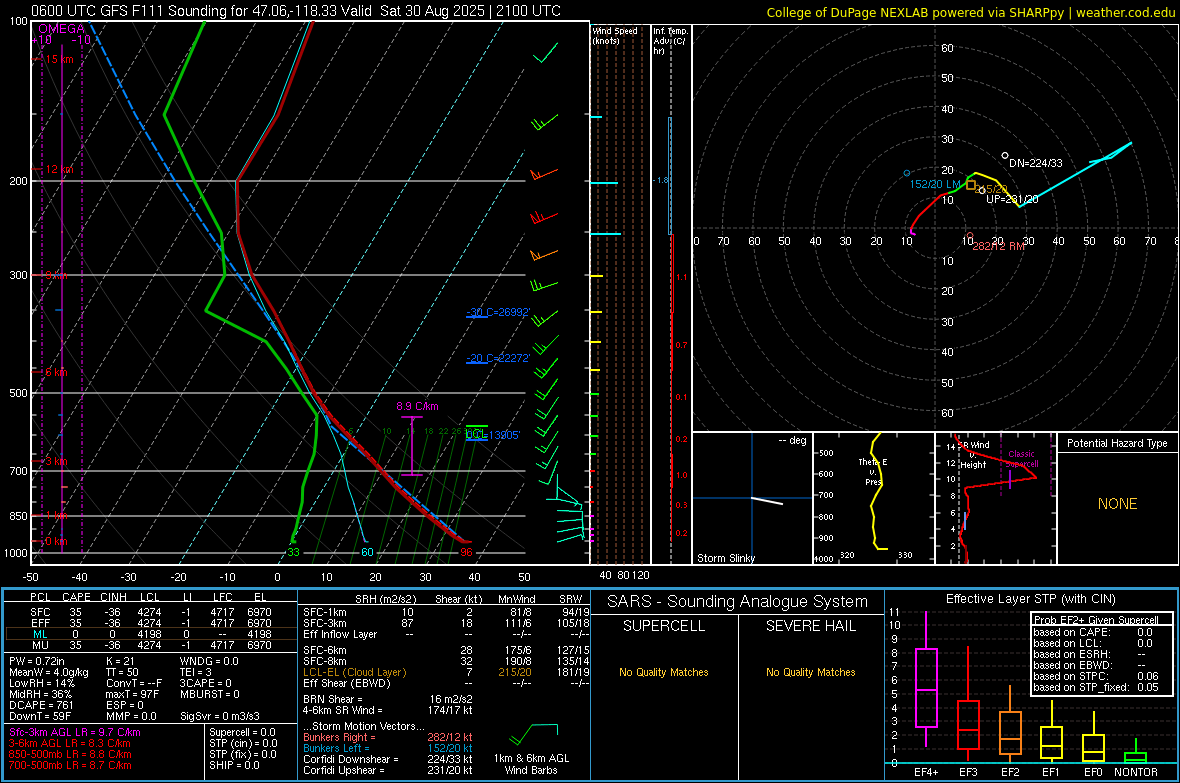
Task: Click the OMEGA label on the skew-T
Action: (x=61, y=29)
